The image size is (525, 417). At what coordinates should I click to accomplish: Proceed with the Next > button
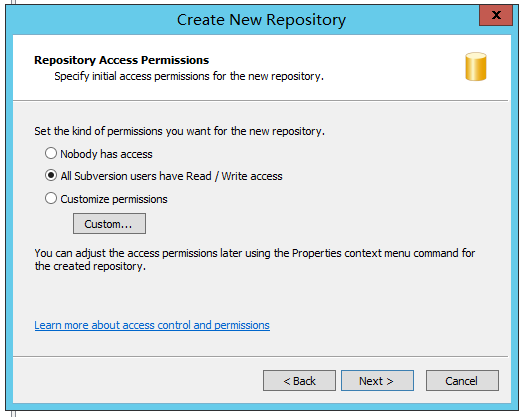pyautogui.click(x=377, y=380)
